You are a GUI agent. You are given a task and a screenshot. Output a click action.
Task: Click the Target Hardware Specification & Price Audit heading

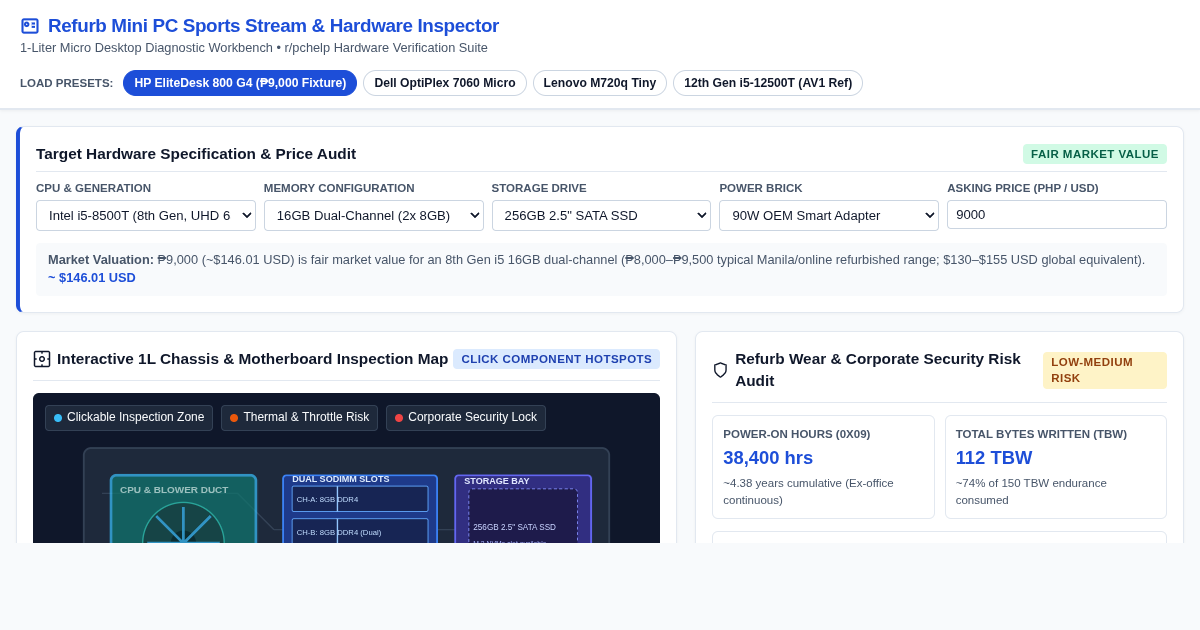pos(196,154)
